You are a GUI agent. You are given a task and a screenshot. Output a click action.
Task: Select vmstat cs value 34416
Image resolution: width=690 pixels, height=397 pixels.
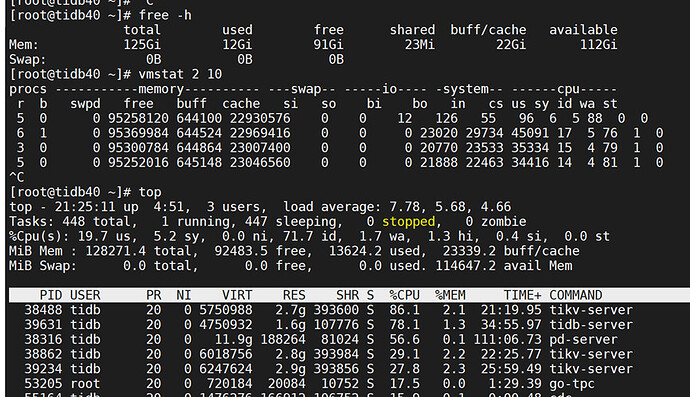530,163
